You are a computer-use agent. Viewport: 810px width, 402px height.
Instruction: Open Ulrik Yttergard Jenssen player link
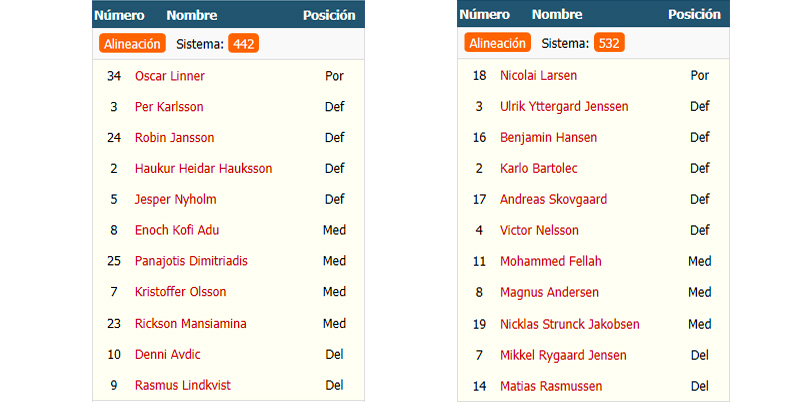click(564, 106)
